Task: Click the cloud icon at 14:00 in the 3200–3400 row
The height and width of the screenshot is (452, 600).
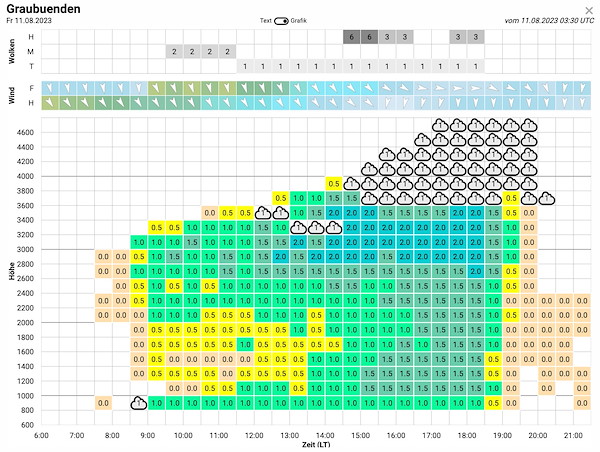Action: [x=334, y=227]
